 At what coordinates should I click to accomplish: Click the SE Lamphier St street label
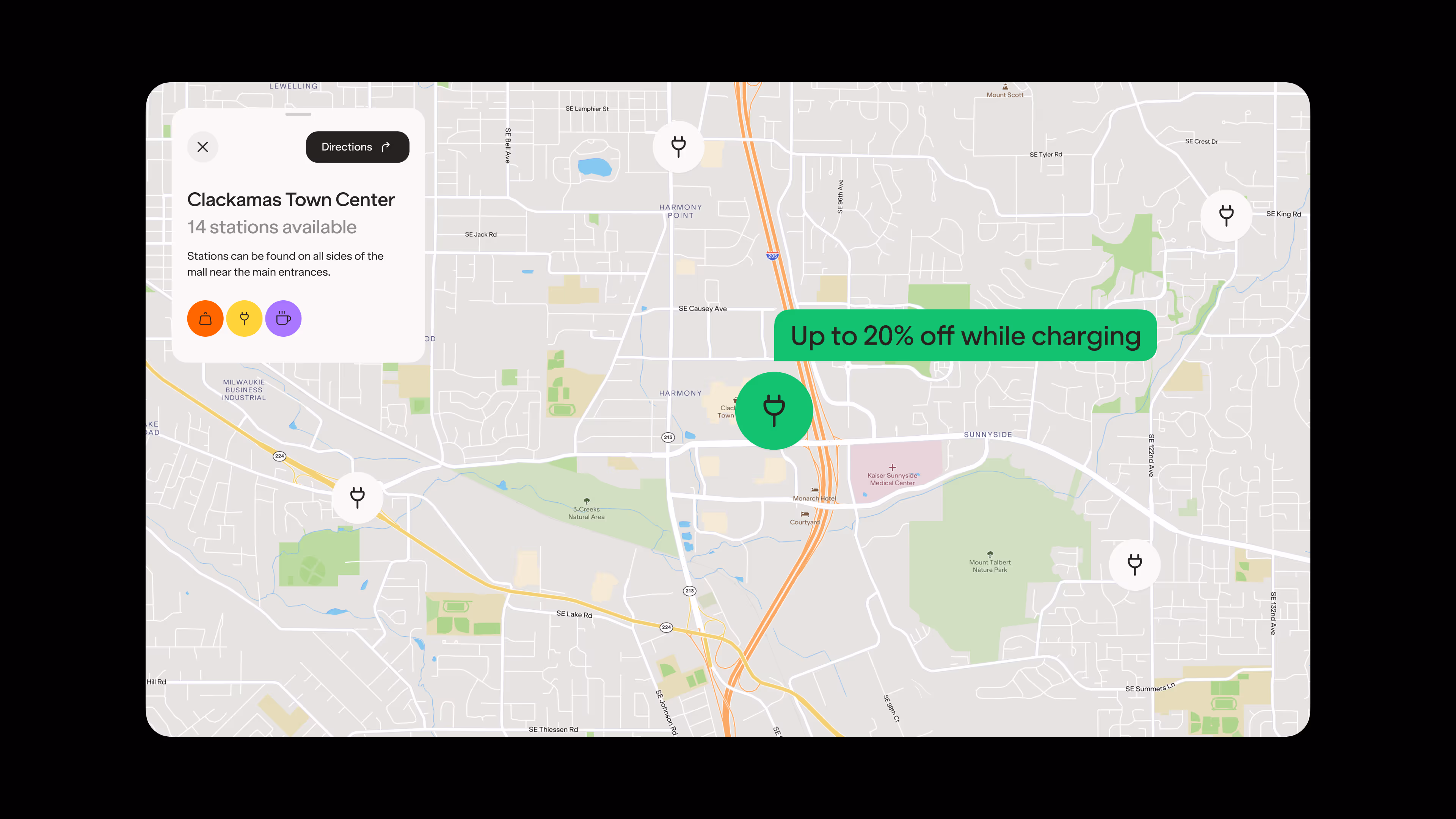(x=587, y=108)
